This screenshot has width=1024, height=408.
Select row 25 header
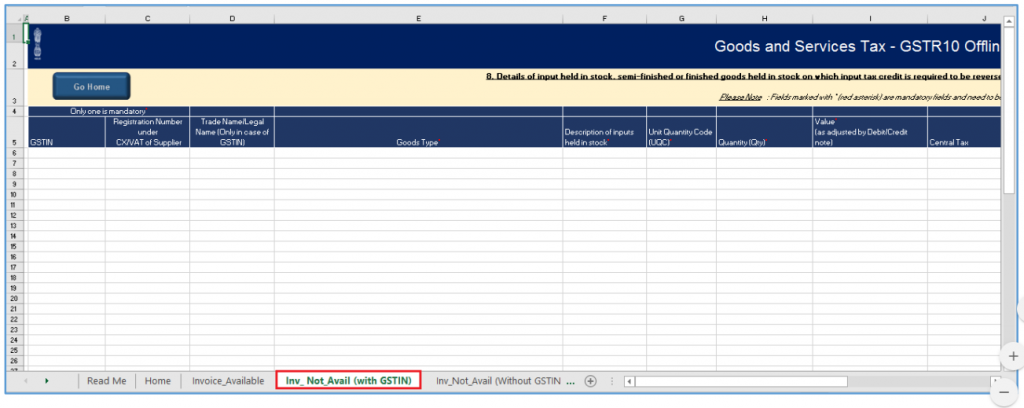pyautogui.click(x=14, y=350)
